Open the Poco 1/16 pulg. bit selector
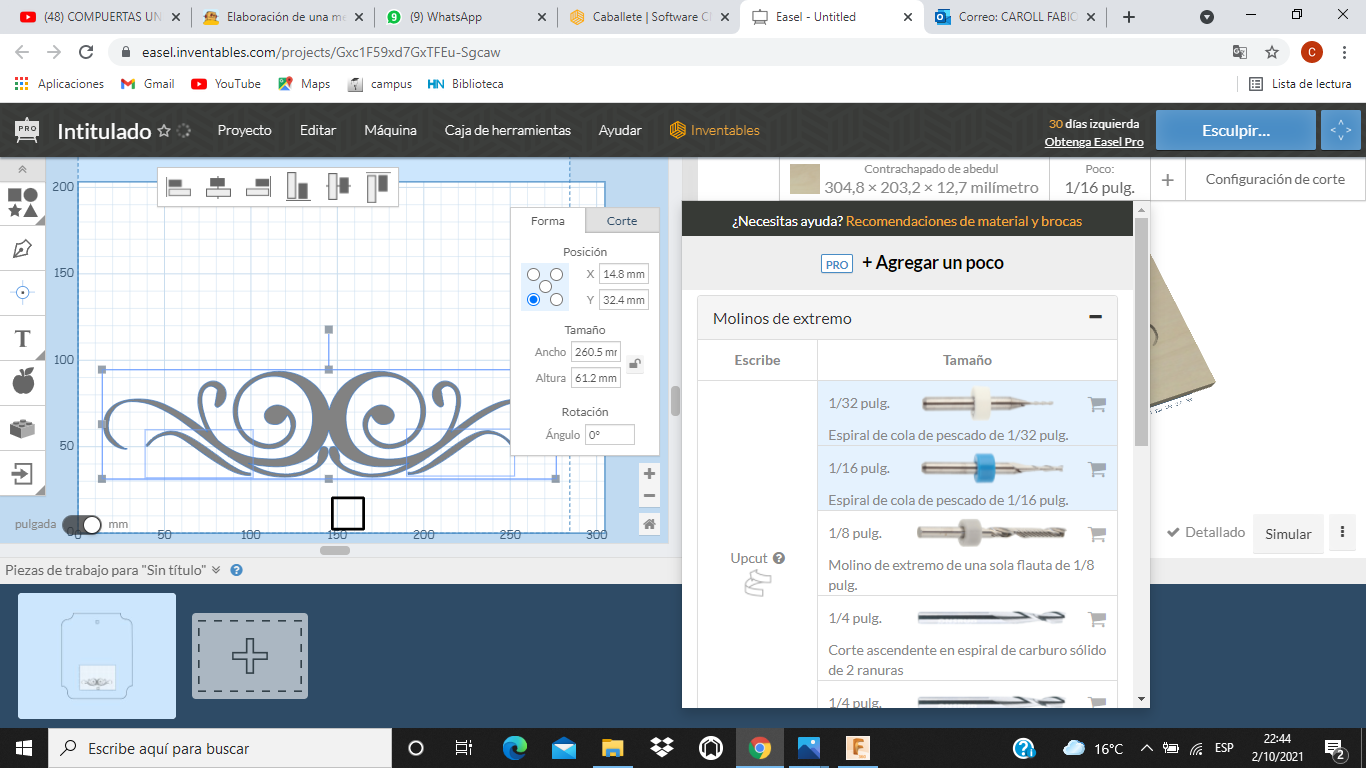Viewport: 1366px width, 768px height. [1099, 179]
